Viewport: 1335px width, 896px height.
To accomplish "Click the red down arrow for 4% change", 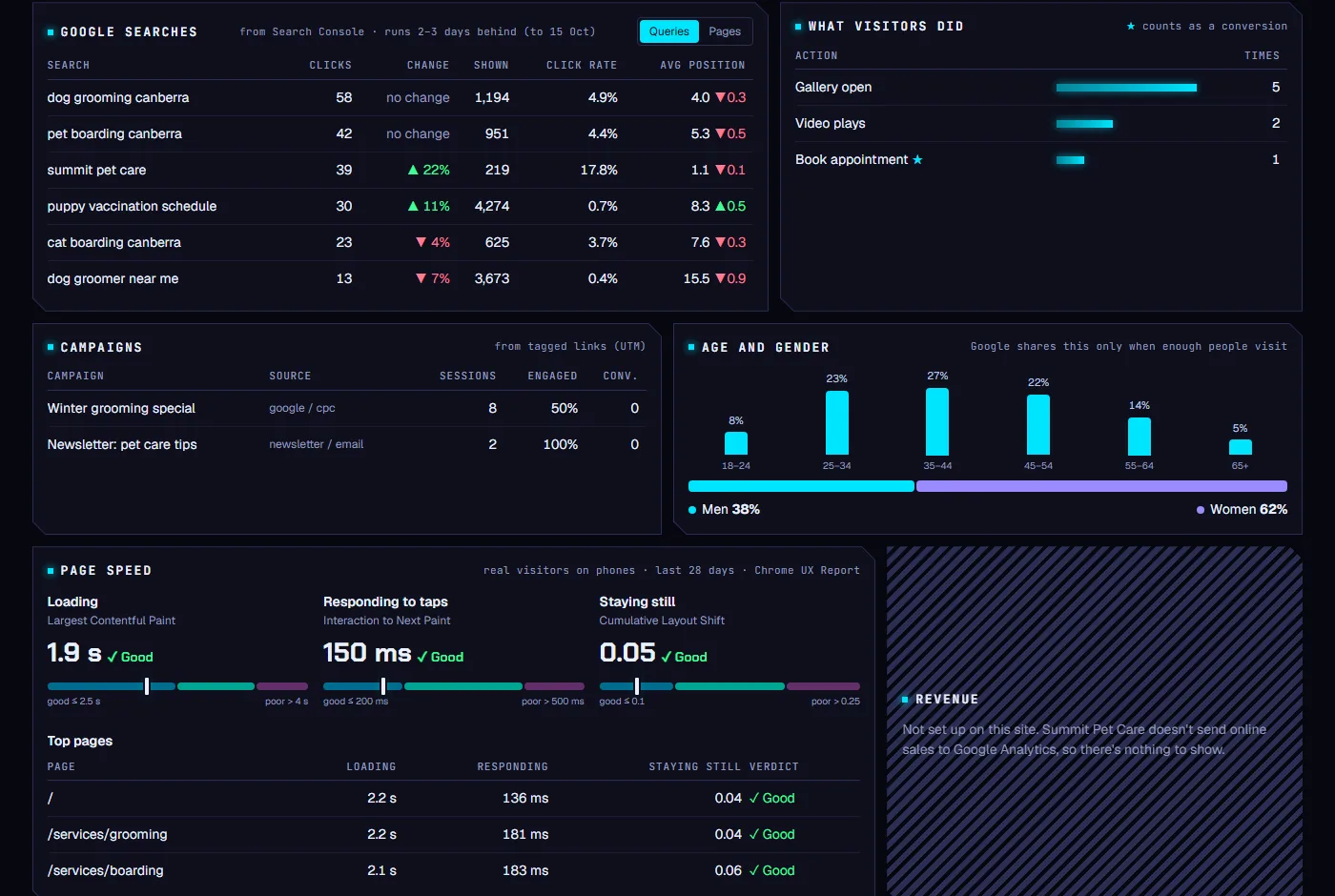I will tap(421, 242).
